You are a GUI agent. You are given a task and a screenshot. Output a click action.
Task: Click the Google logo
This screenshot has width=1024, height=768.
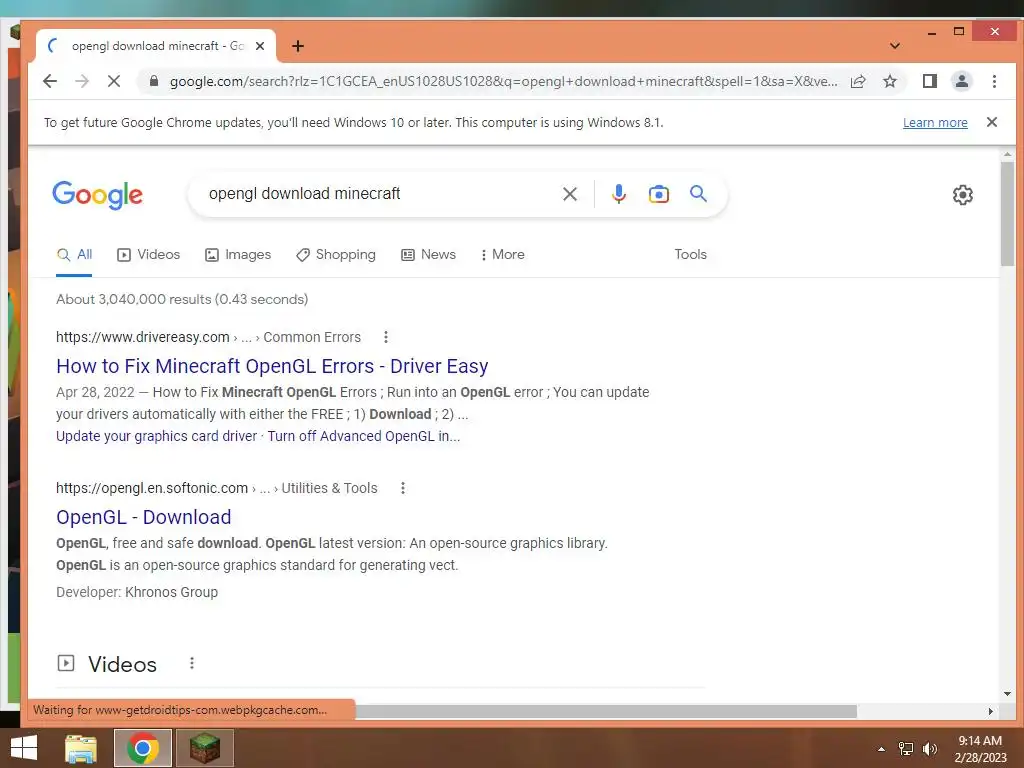click(97, 195)
